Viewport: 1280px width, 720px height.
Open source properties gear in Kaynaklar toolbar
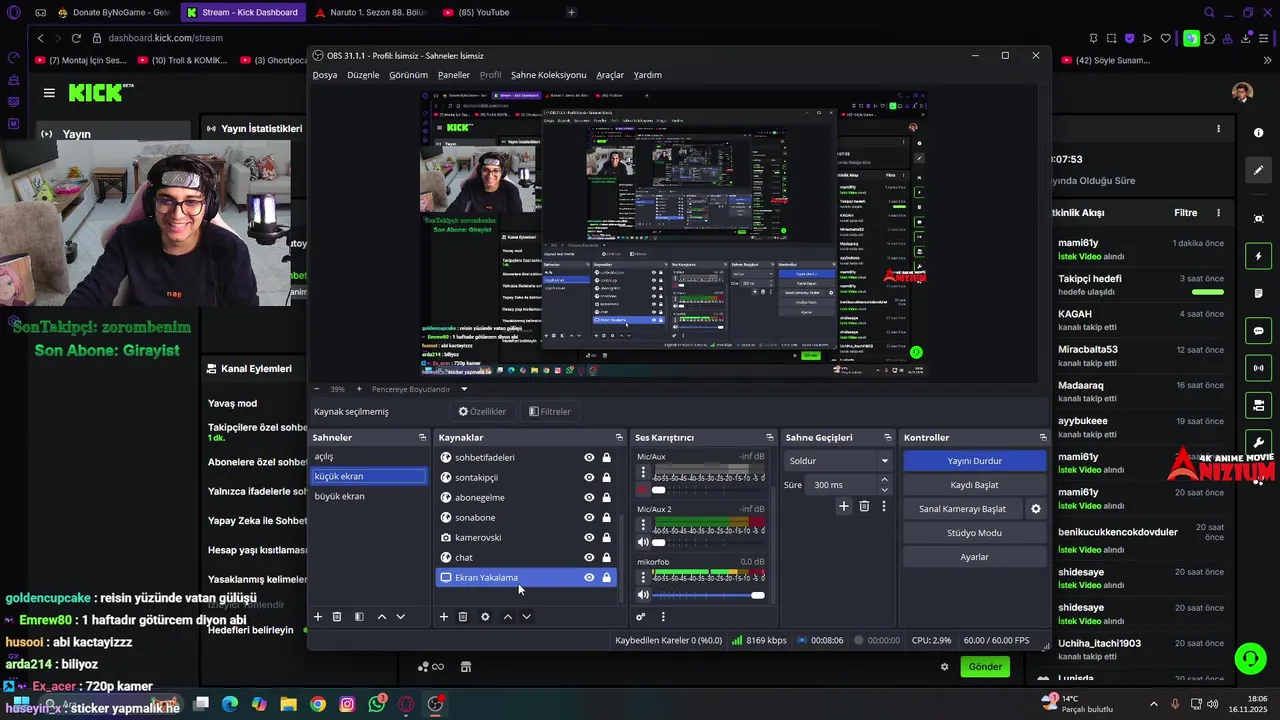click(x=485, y=617)
